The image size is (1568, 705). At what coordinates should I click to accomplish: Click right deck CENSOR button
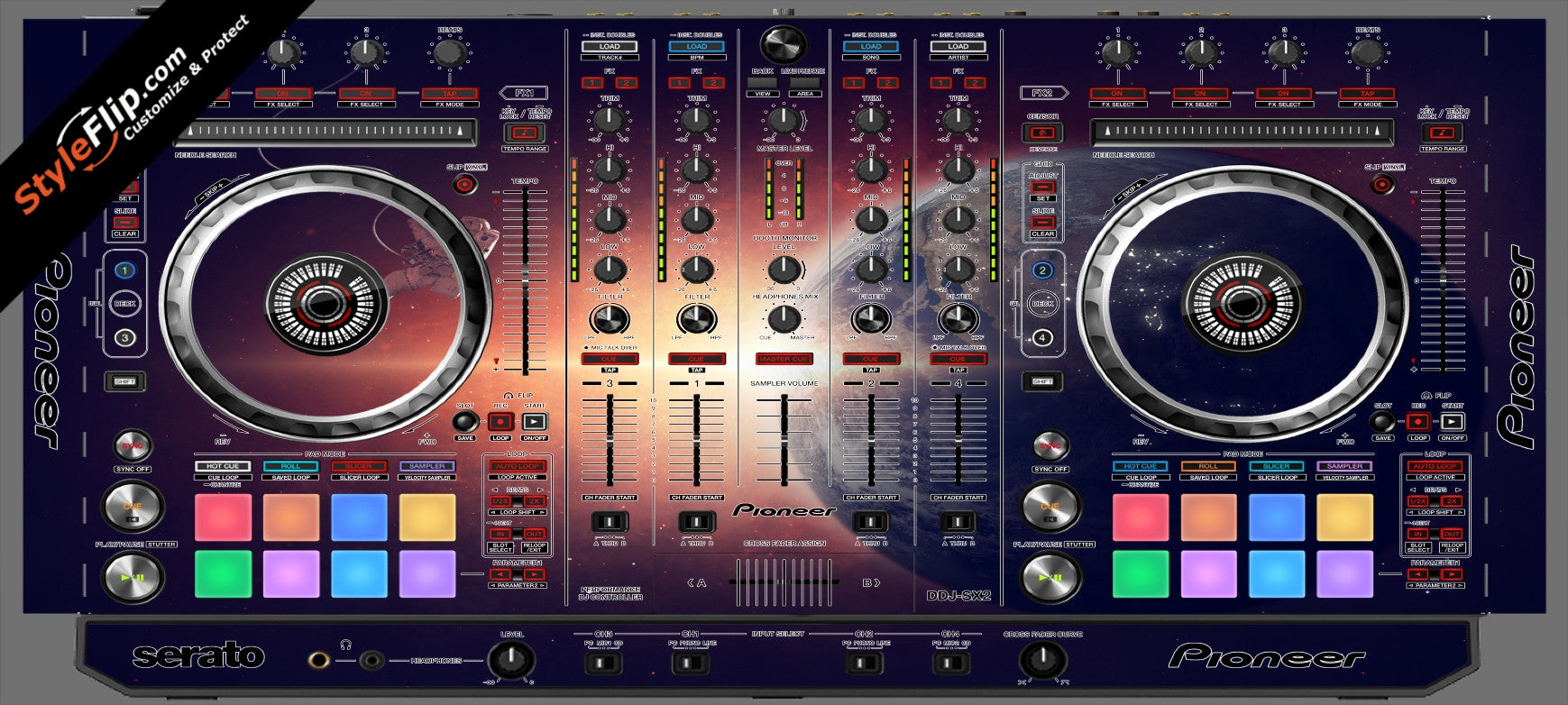coord(1042,133)
